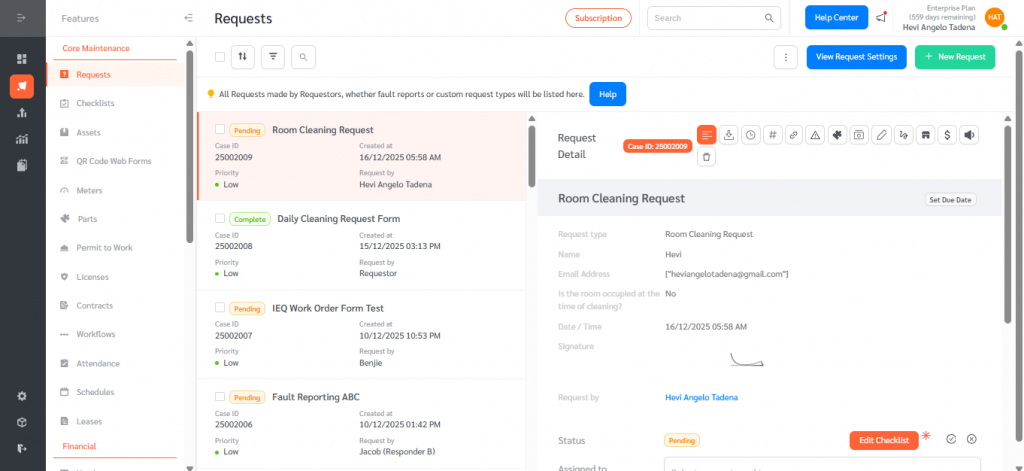Collapse the Features sidebar panel
This screenshot has height=471, width=1024.
189,18
